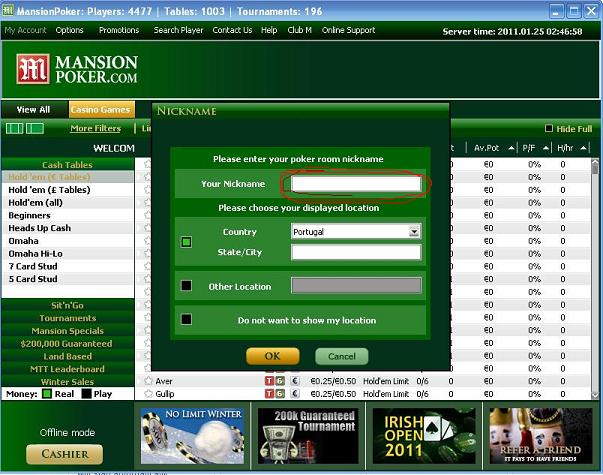The image size is (603, 475).
Task: Open the Club M menu
Action: point(299,30)
